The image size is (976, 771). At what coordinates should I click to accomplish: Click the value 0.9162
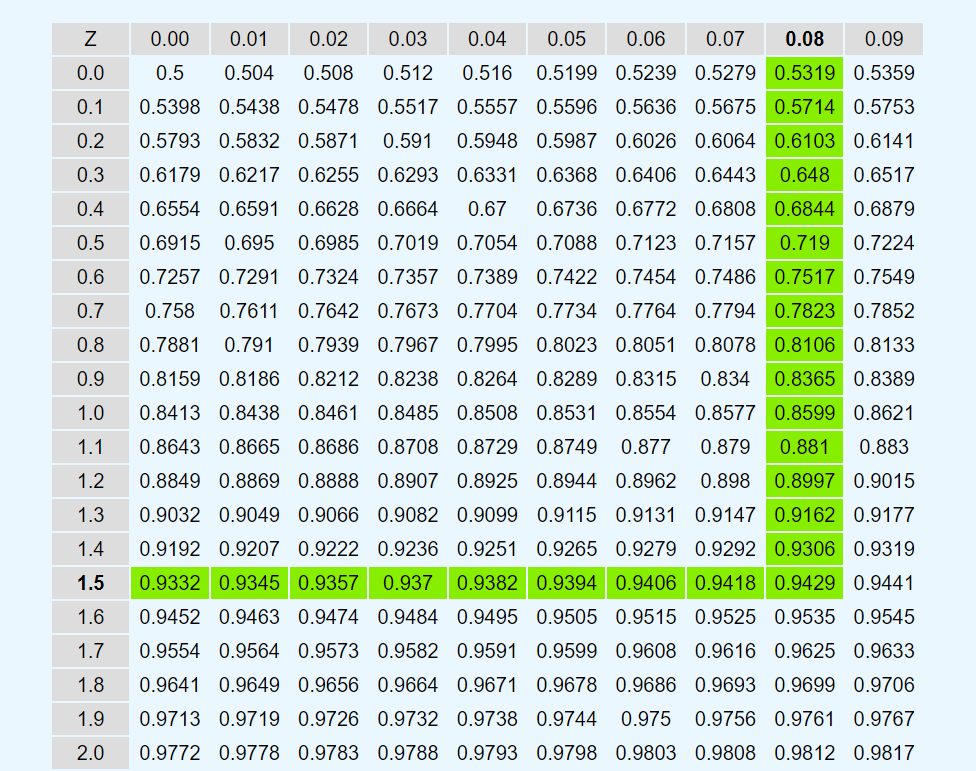[x=804, y=515]
